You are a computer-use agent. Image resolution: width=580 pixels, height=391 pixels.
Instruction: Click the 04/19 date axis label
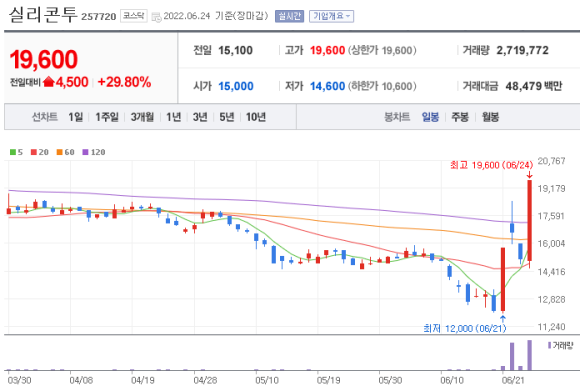(x=143, y=380)
